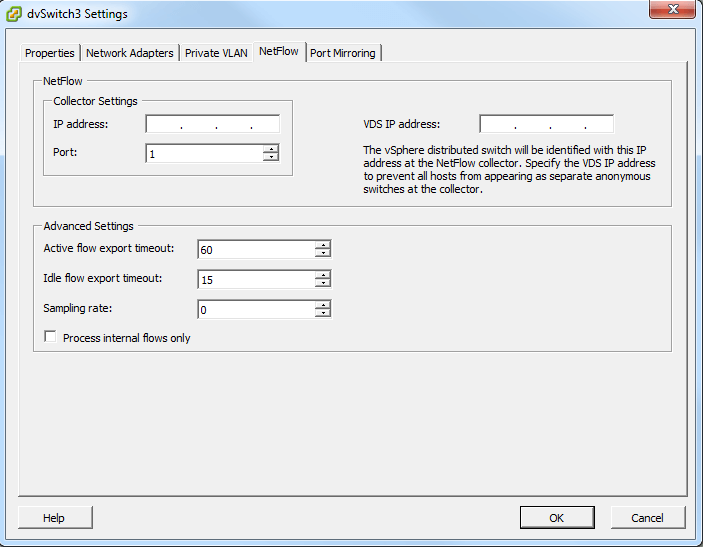703x547 pixels.
Task: Click the Sampling rate field
Action: [256, 309]
